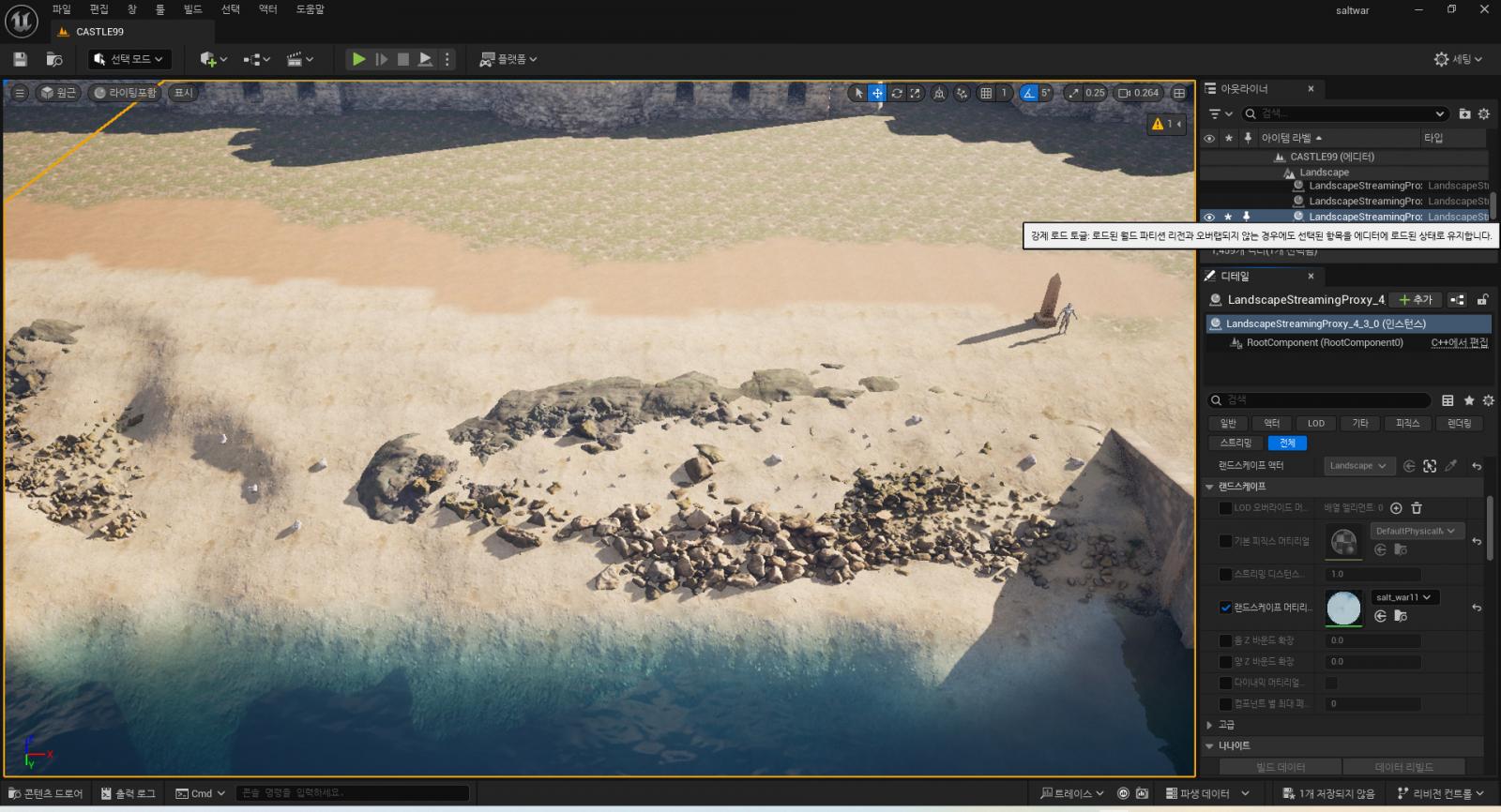Uncheck the landscape material override checkbox
This screenshot has height=812, width=1501.
tap(1225, 608)
